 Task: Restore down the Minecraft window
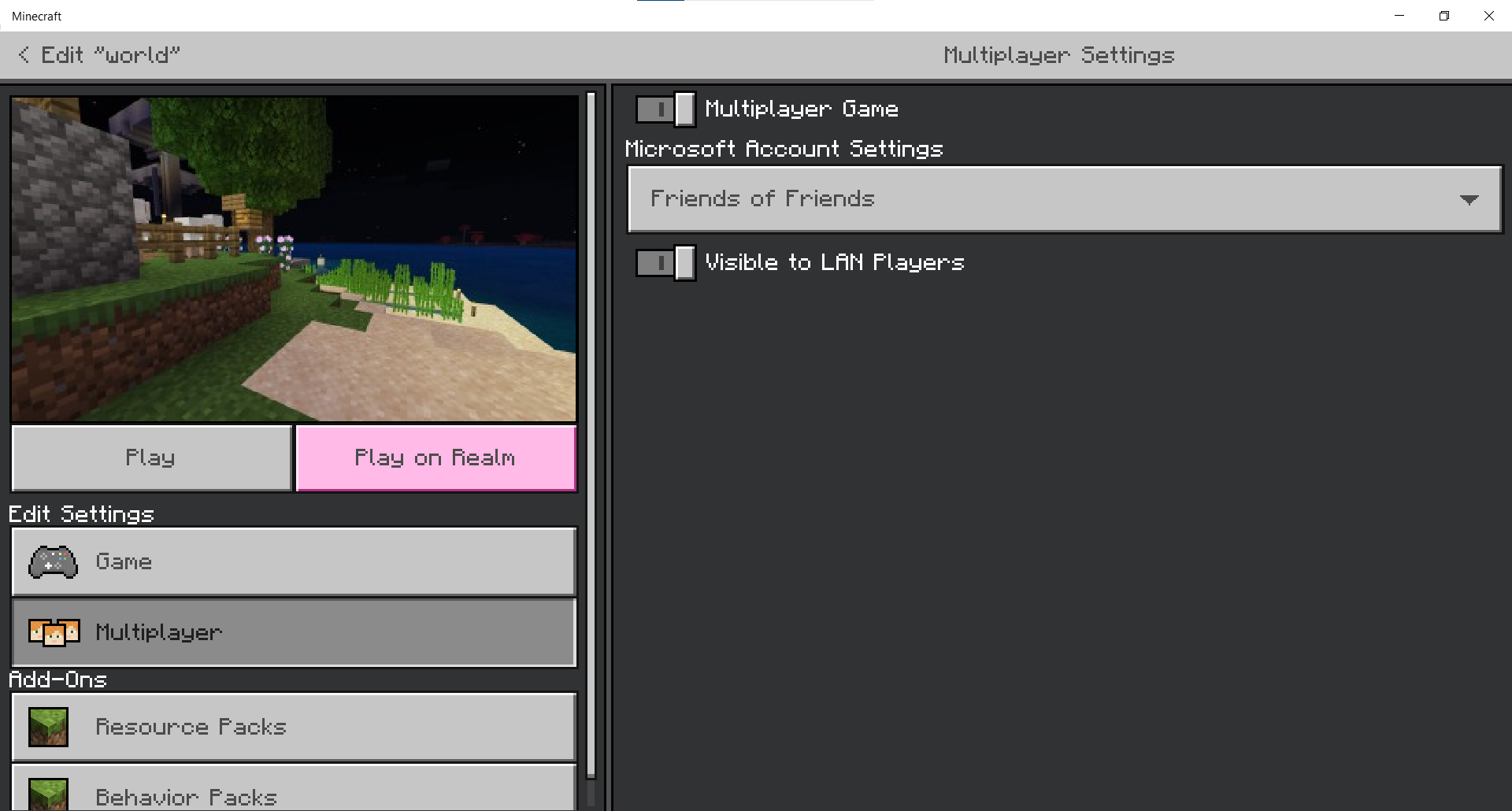pos(1444,16)
